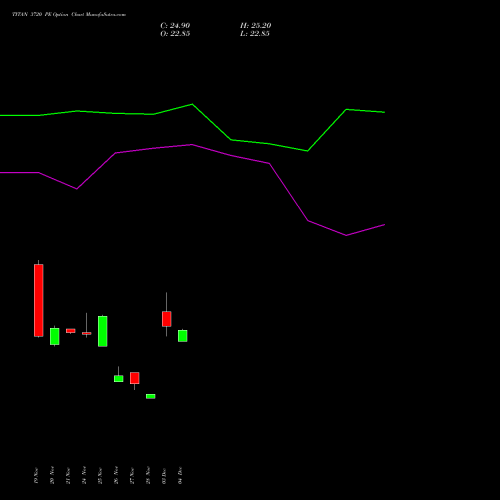Click the 04 Dec date label
This screenshot has width=500, height=500.
(x=180, y=475)
